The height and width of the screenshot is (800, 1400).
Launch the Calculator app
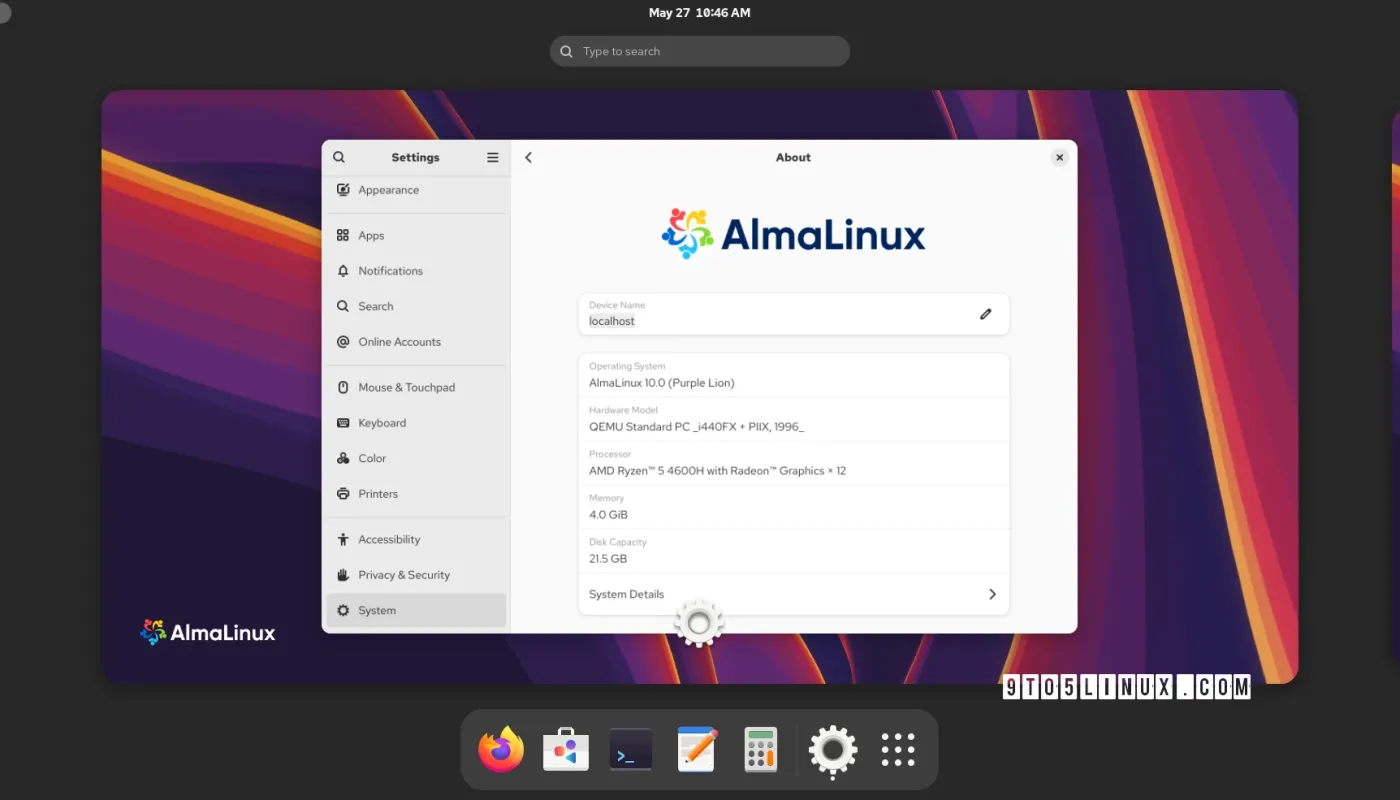pyautogui.click(x=761, y=750)
